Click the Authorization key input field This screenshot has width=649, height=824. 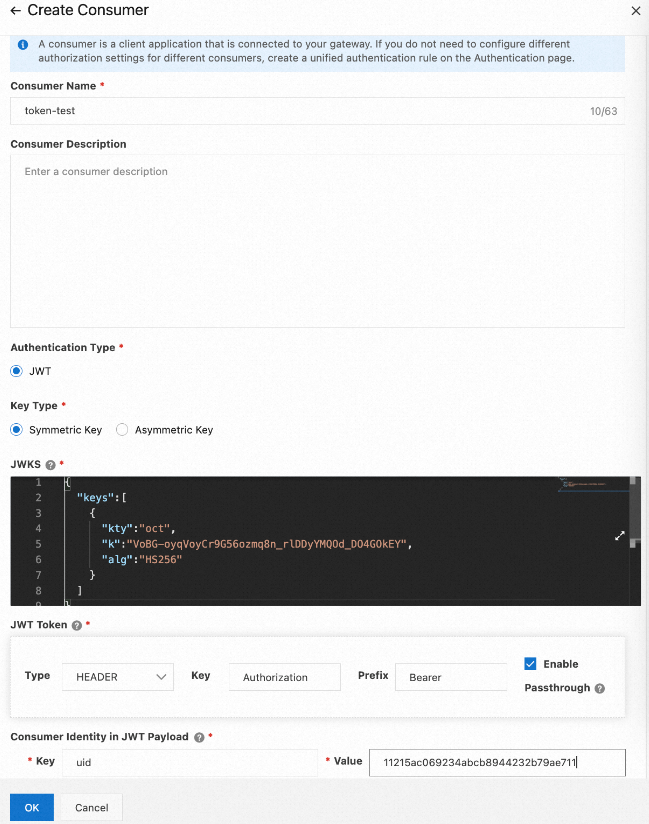(x=285, y=677)
